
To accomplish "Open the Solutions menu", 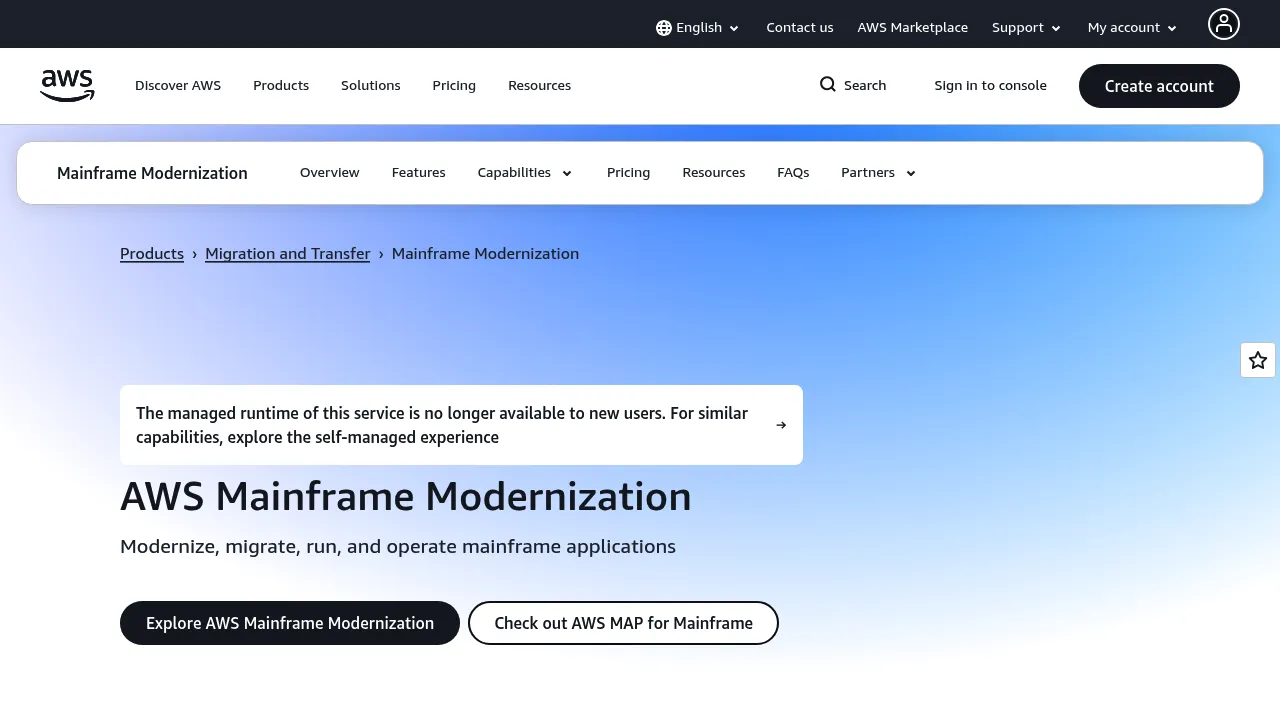I will pyautogui.click(x=371, y=86).
